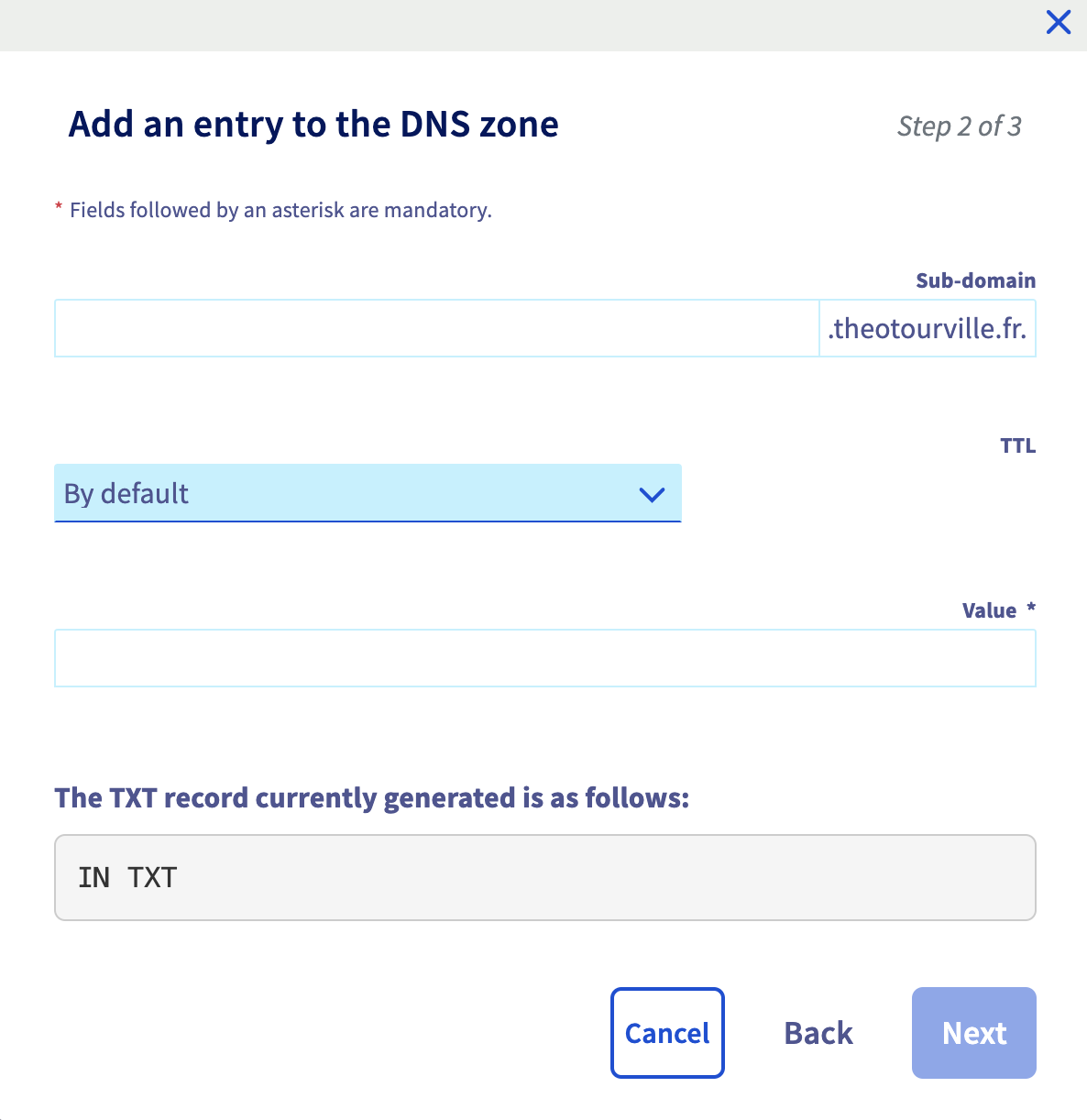This screenshot has width=1087, height=1120.
Task: Click the Value field label
Action: pos(989,610)
